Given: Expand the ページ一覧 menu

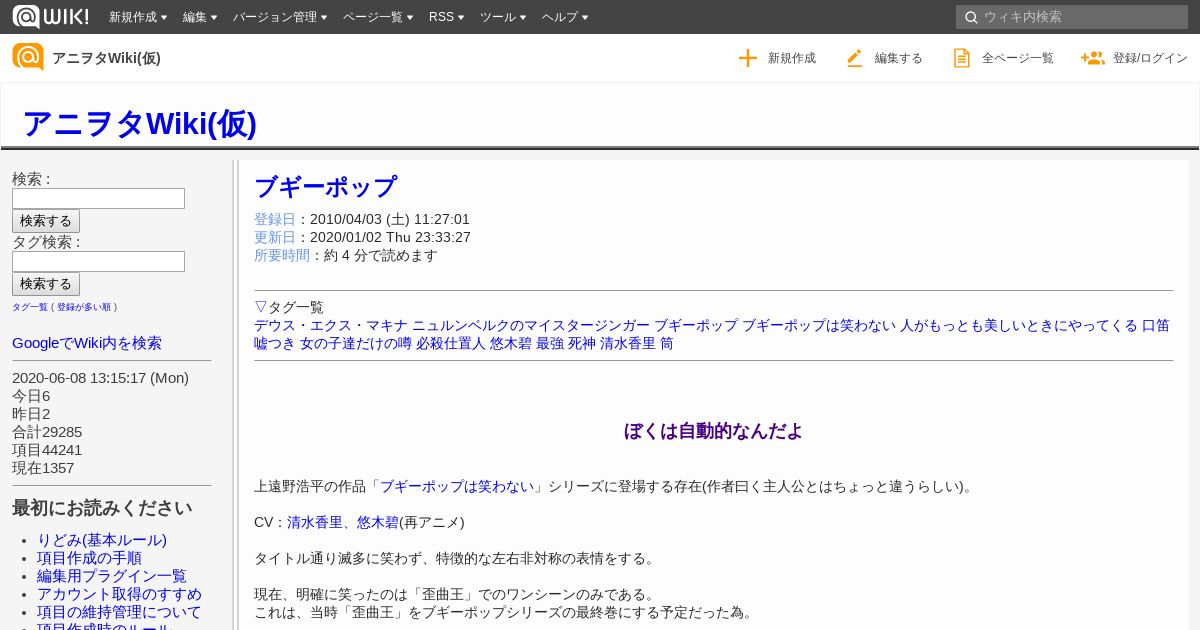Looking at the screenshot, I should click(378, 17).
